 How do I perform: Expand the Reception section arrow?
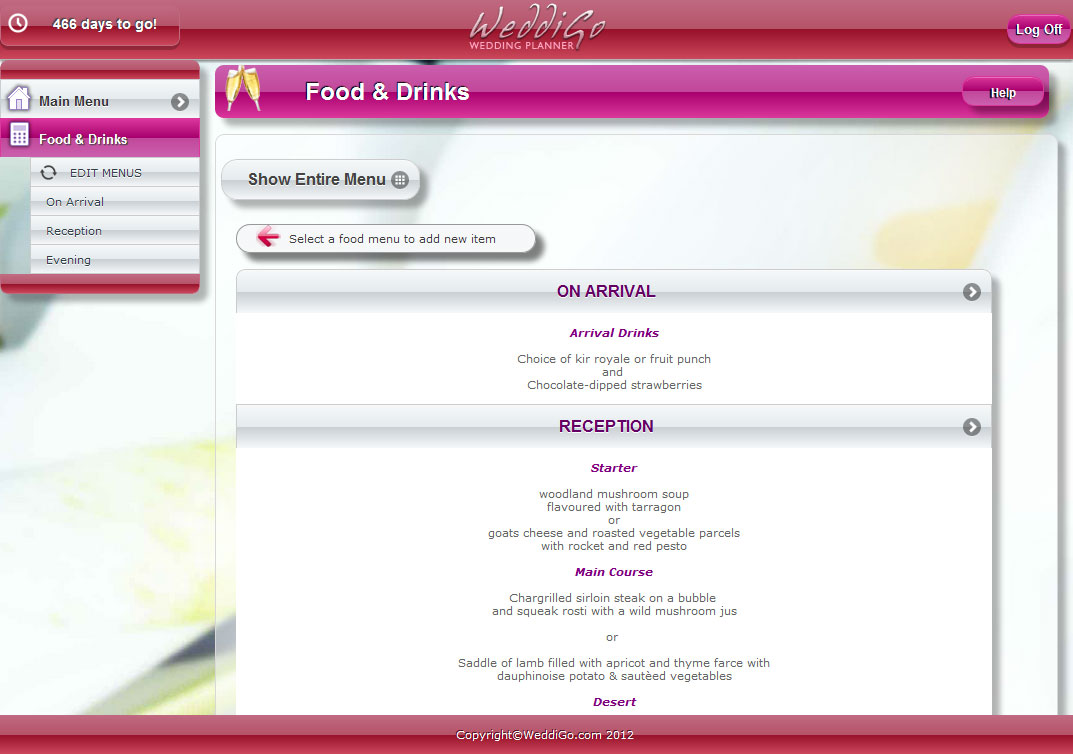click(x=971, y=427)
